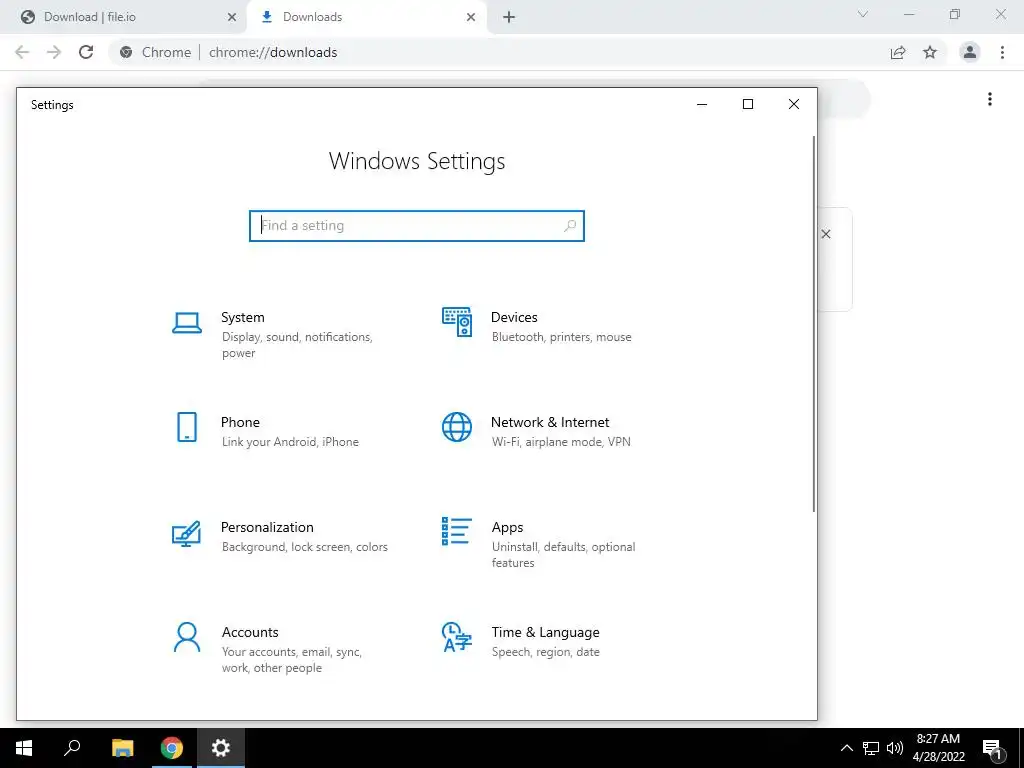The height and width of the screenshot is (768, 1024).
Task: Click Chrome's back arrow
Action: (x=22, y=52)
